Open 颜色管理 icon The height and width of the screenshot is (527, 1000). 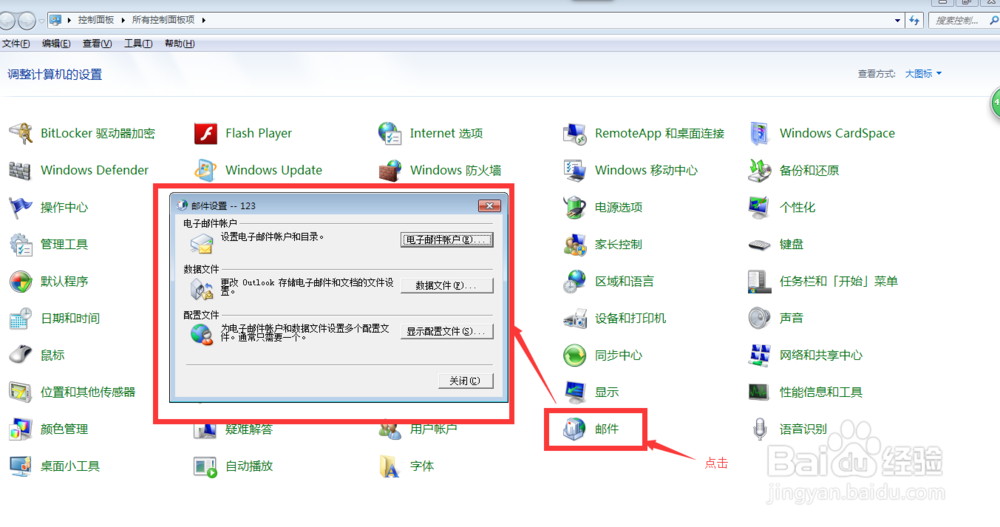20,429
